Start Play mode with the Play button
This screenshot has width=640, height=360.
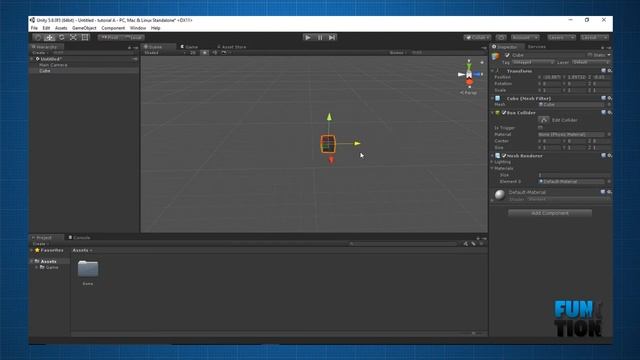pyautogui.click(x=308, y=38)
